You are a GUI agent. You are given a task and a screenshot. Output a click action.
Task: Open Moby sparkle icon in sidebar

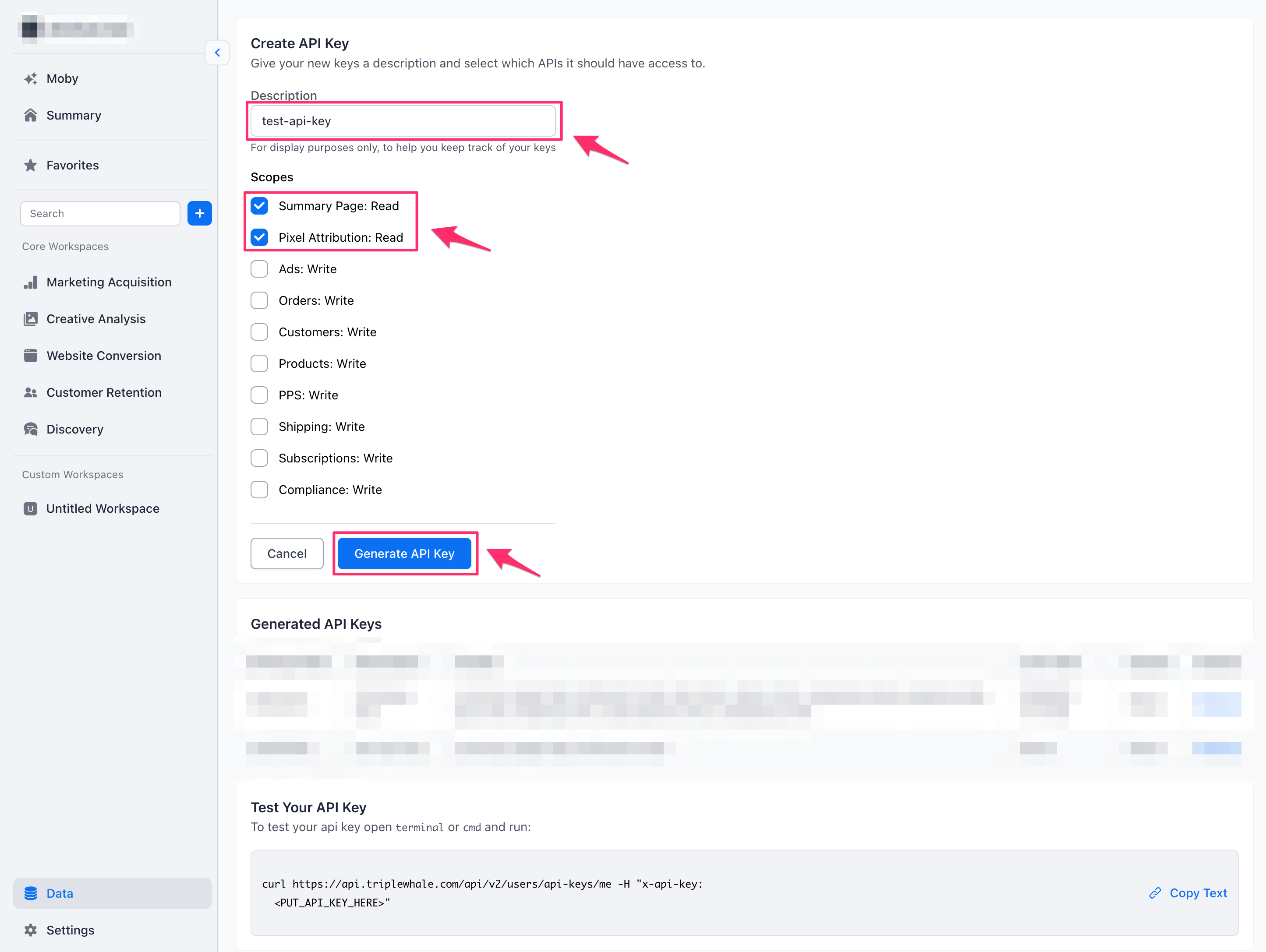tap(31, 78)
